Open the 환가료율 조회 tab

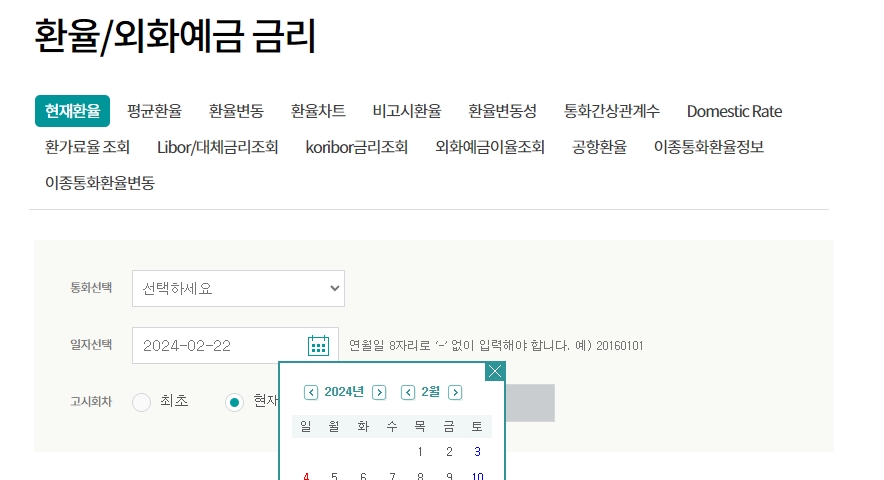click(x=87, y=147)
